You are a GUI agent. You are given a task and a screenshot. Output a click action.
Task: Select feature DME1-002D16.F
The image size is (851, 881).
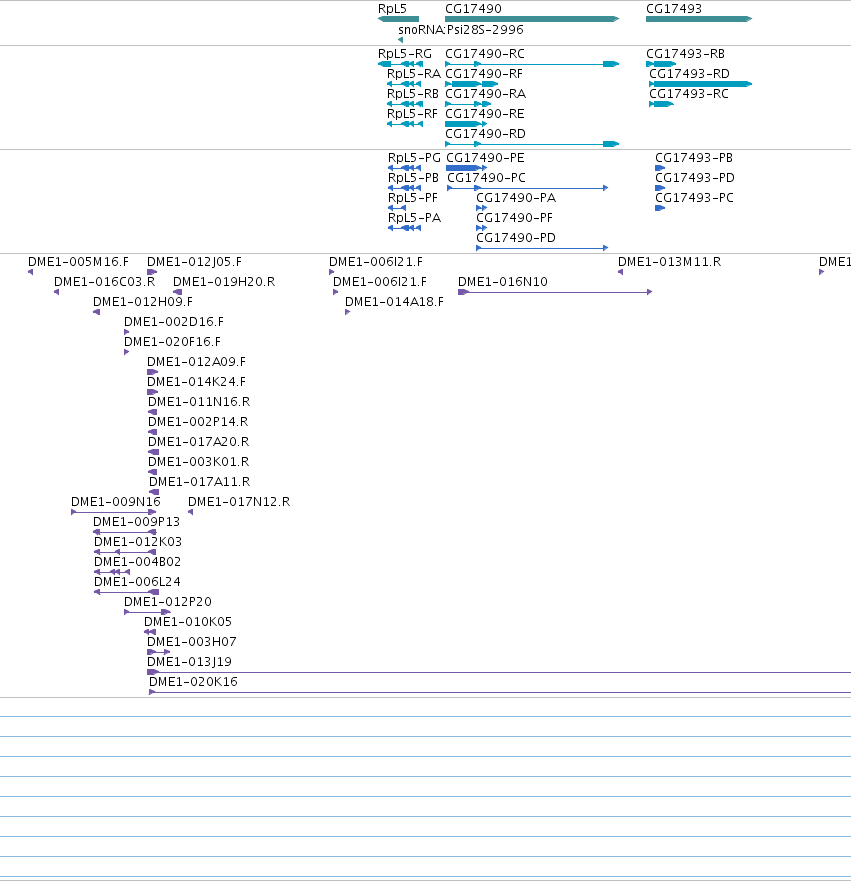174,322
